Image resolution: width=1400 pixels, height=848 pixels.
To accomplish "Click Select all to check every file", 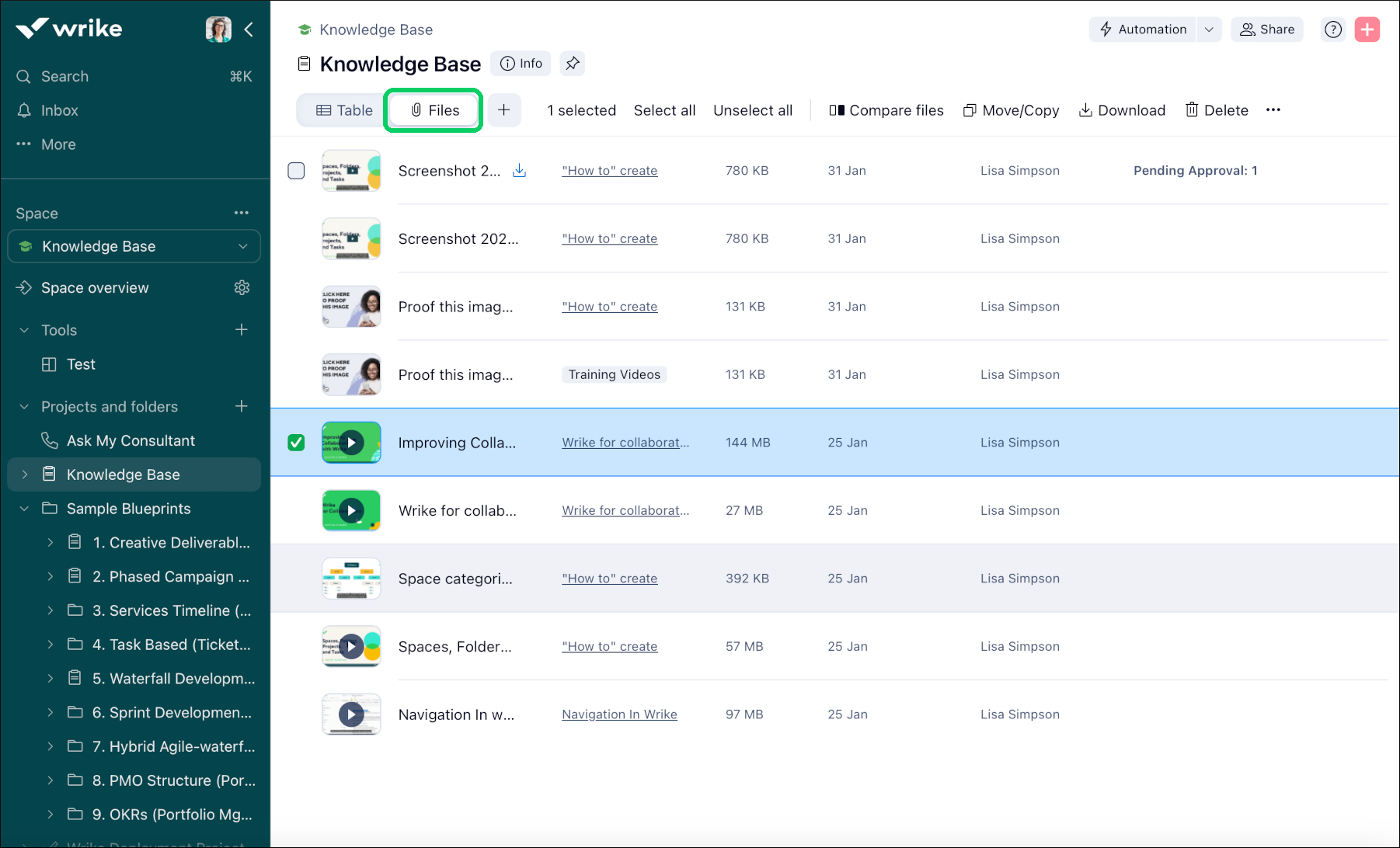I will coord(664,109).
